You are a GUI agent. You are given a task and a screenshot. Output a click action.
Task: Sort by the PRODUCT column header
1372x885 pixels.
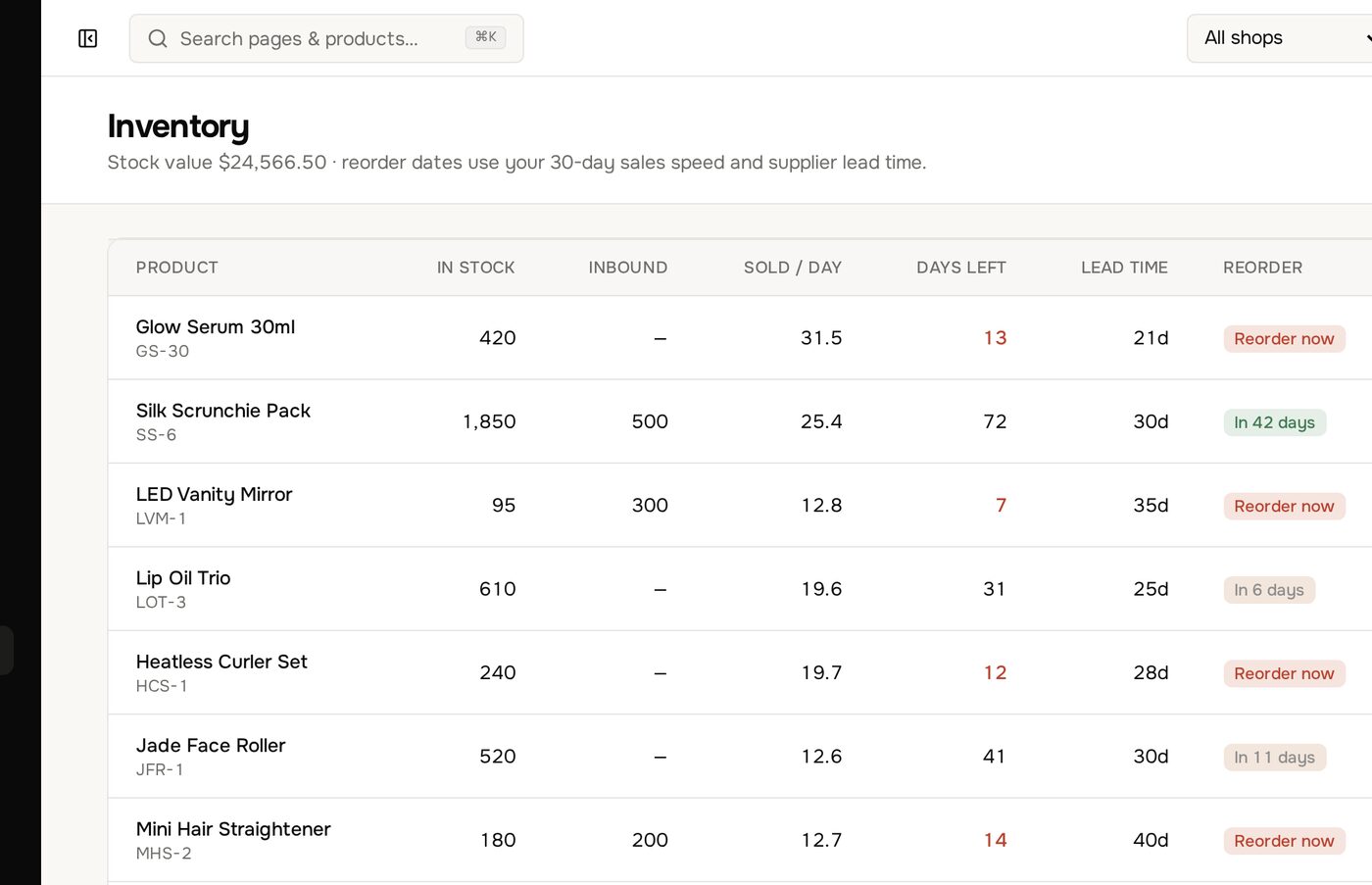(177, 268)
